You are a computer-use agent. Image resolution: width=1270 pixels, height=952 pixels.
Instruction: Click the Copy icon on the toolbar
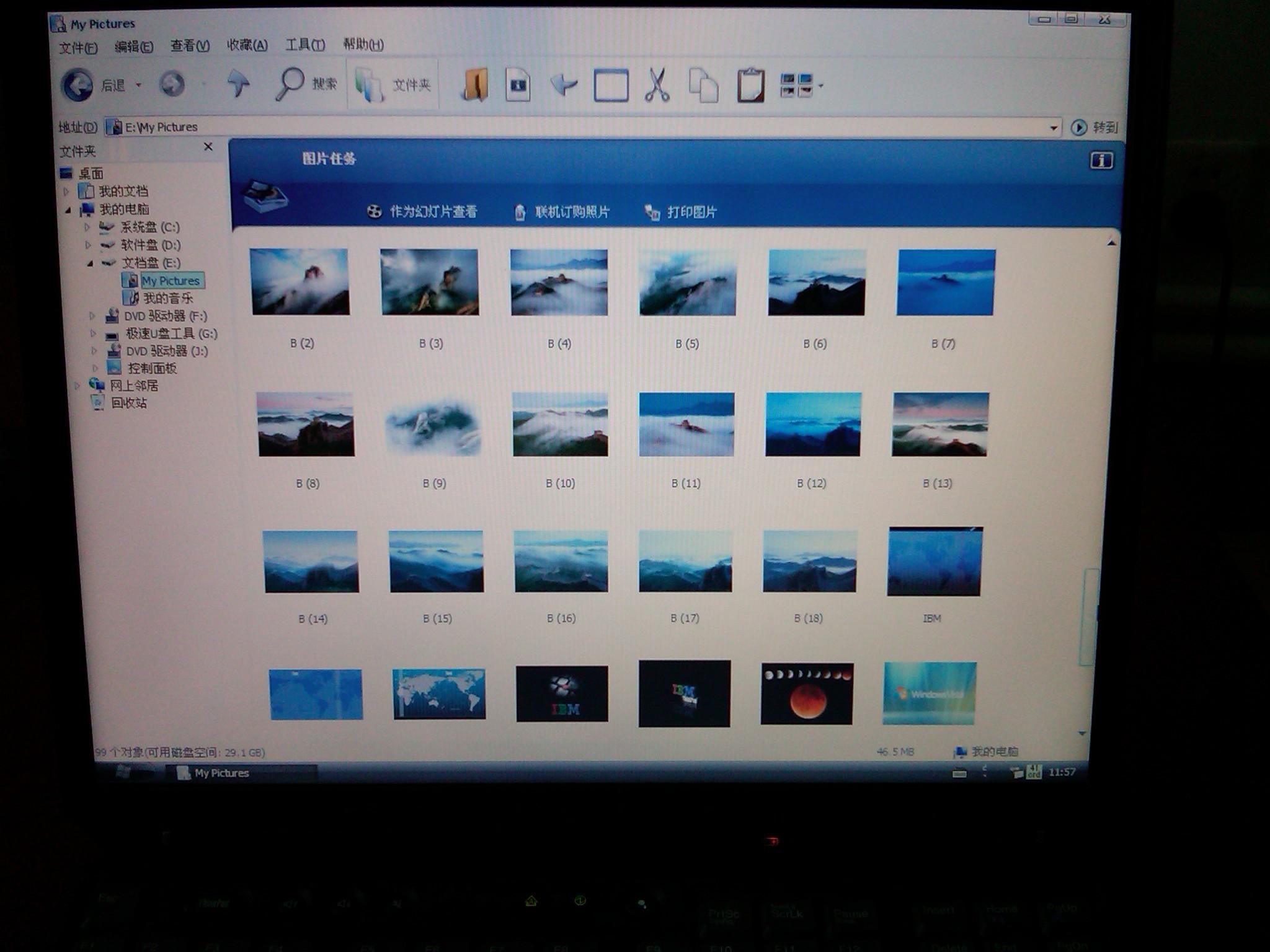[x=703, y=84]
